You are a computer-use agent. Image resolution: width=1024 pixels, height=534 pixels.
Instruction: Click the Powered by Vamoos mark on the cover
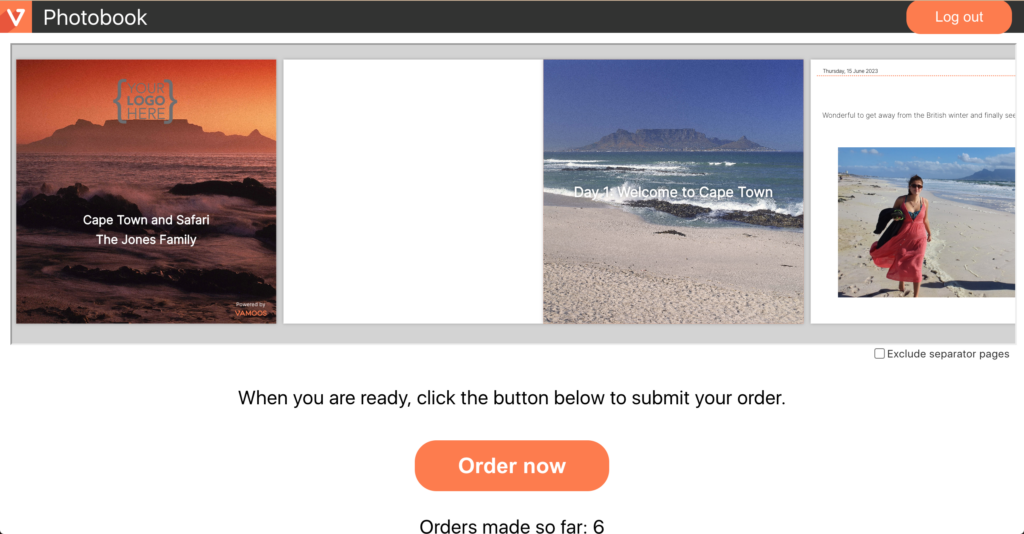tap(251, 309)
